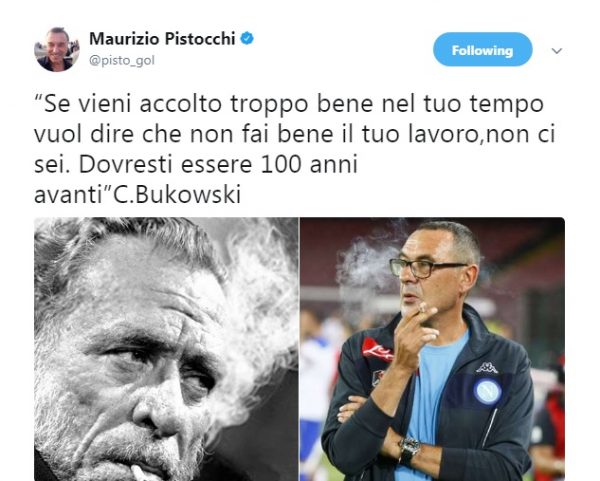
Task: Click the wristwatch in the right photo
Action: (x=409, y=448)
